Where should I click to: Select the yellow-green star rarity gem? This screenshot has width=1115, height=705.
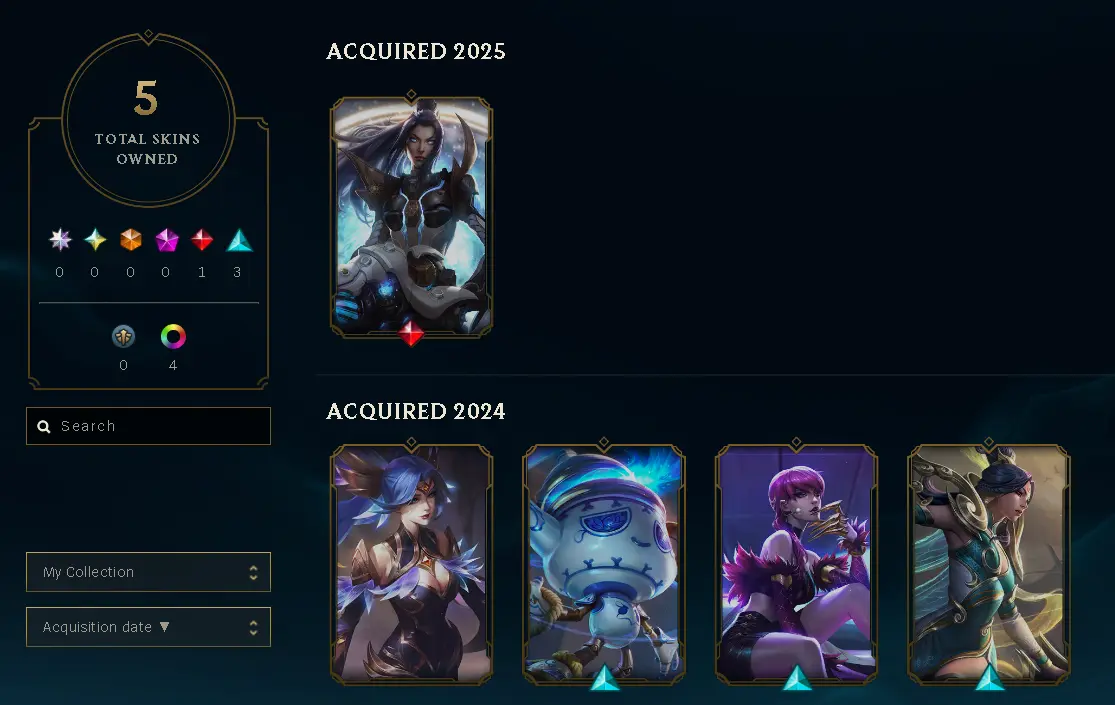tap(95, 240)
